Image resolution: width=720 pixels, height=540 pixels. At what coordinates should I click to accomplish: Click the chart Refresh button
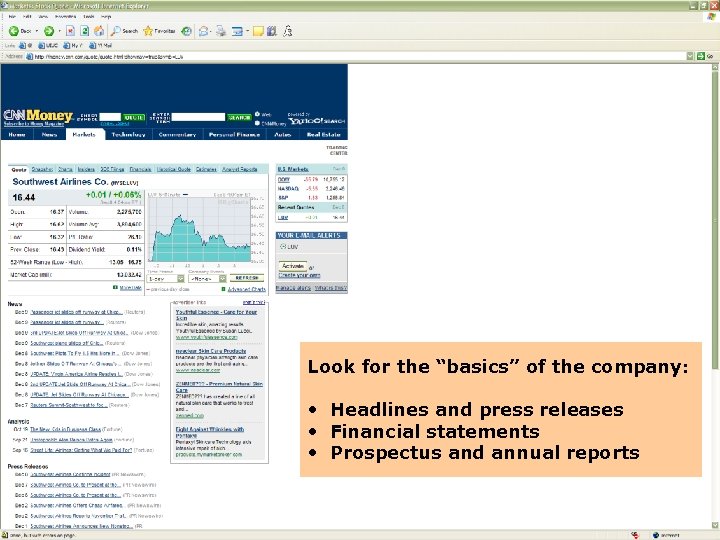point(247,278)
